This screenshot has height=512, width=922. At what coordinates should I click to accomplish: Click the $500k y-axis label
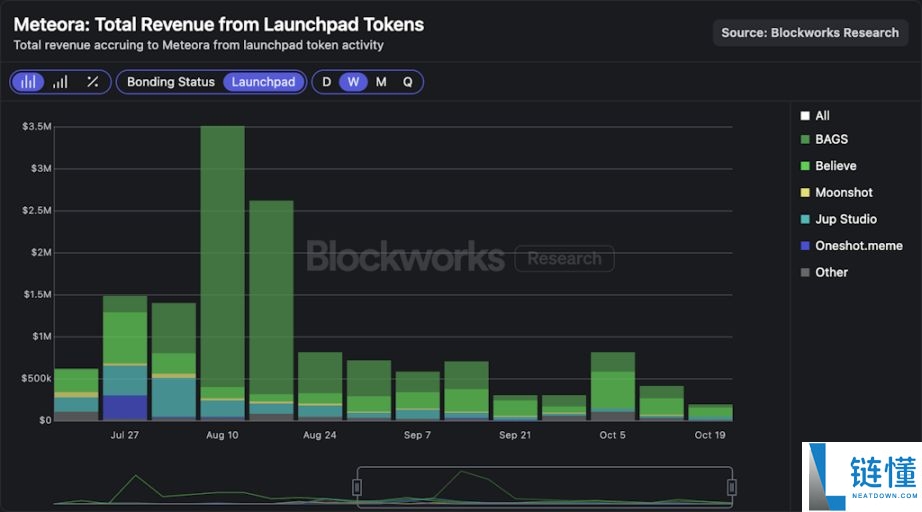[36, 378]
